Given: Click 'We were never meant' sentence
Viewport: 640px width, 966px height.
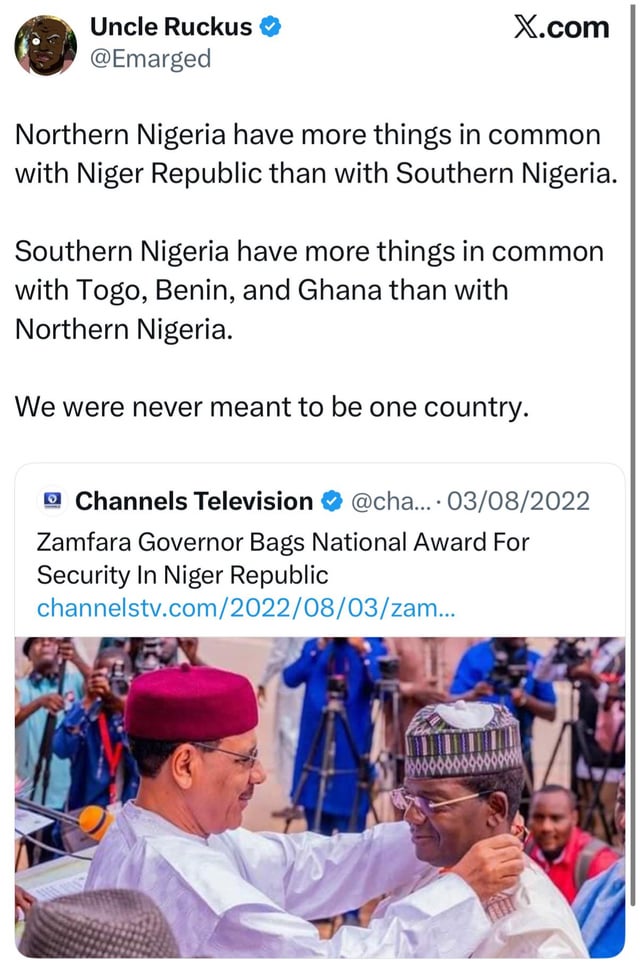Looking at the screenshot, I should pyautogui.click(x=270, y=408).
